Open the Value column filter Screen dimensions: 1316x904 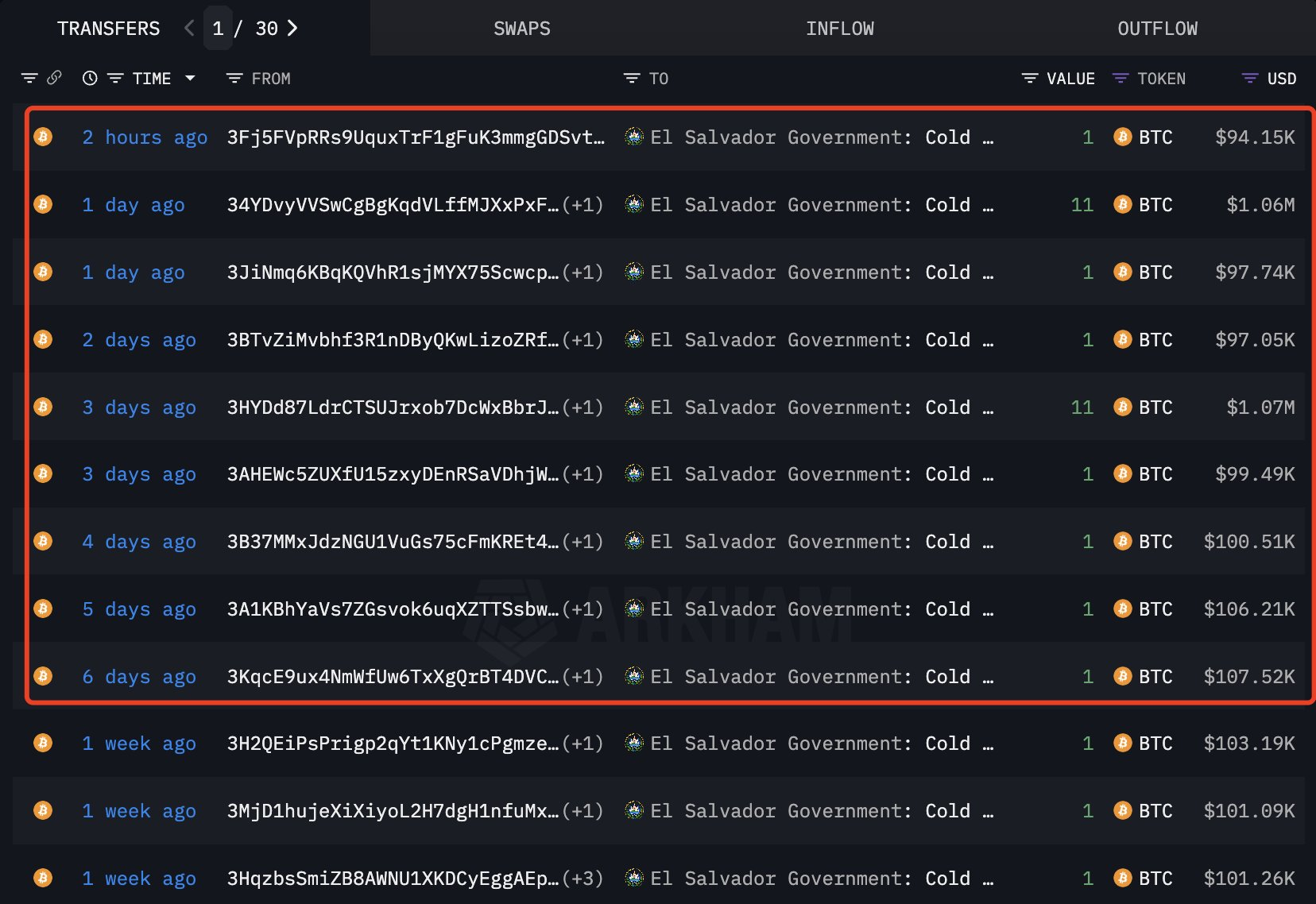pyautogui.click(x=1030, y=78)
